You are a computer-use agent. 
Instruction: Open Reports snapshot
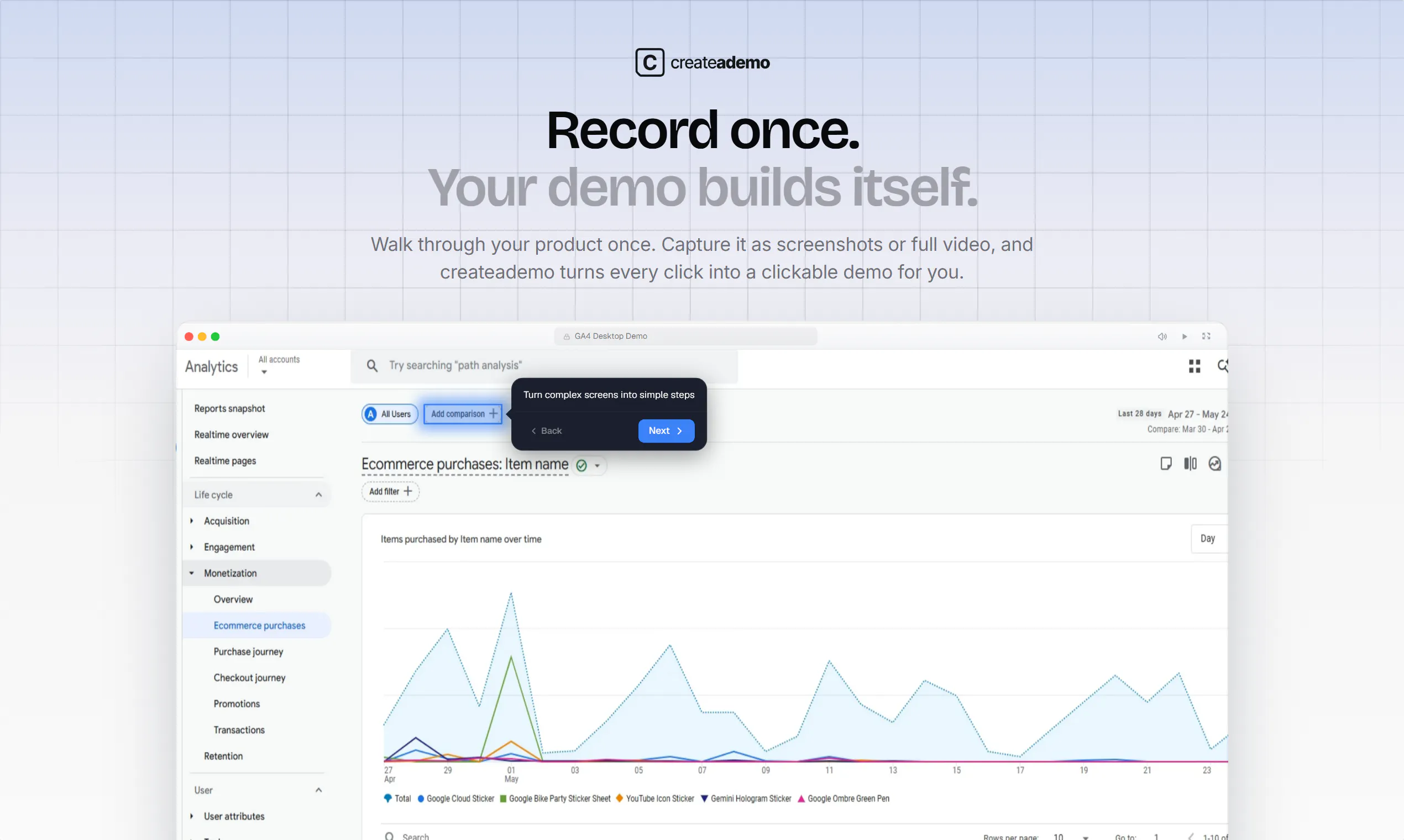tap(229, 409)
